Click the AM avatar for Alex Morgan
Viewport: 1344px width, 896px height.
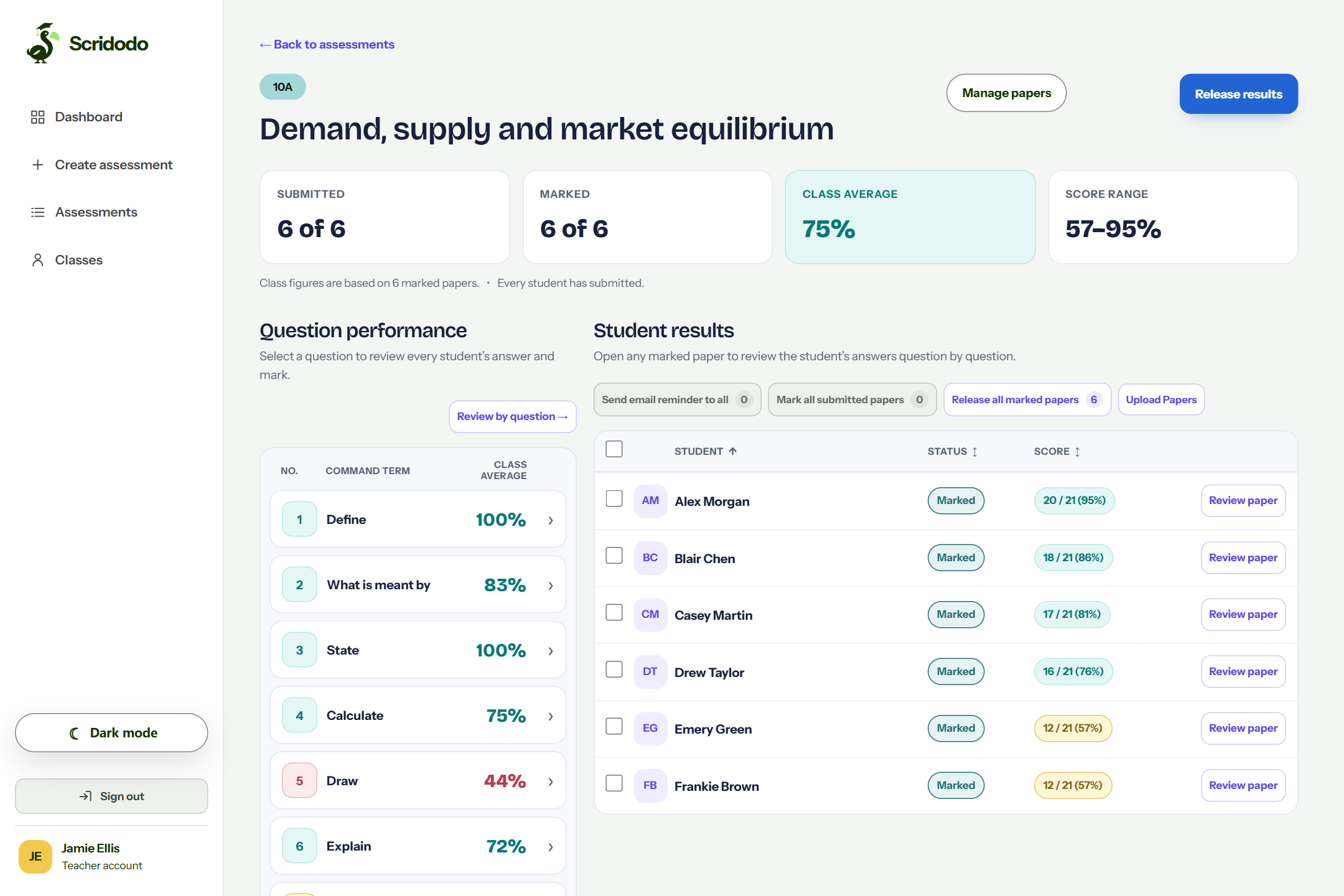click(650, 501)
